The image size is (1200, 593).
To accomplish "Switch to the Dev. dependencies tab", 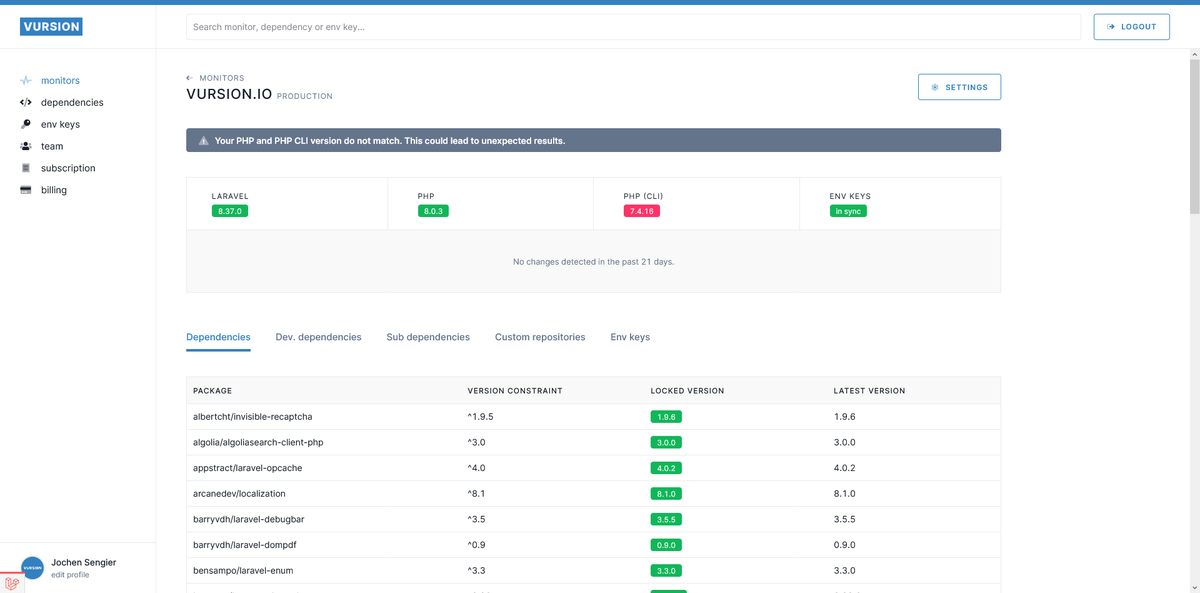I will tap(318, 337).
